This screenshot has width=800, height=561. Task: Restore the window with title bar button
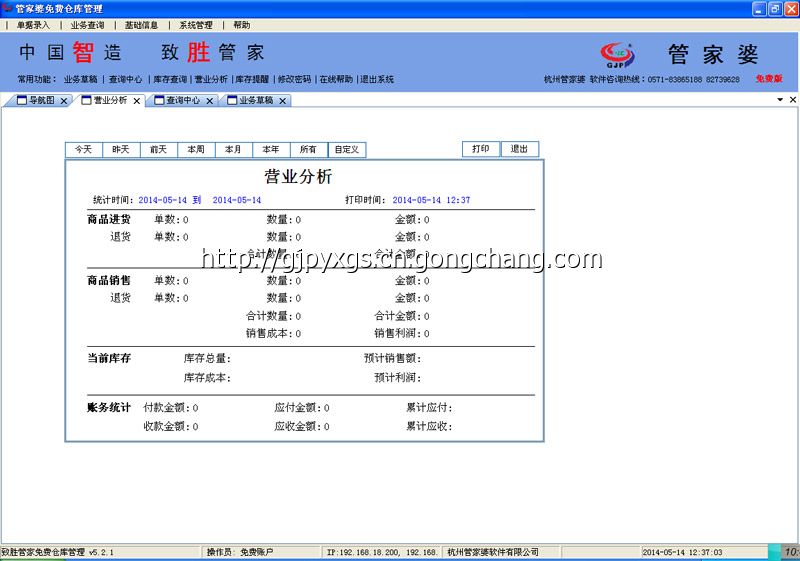click(775, 9)
